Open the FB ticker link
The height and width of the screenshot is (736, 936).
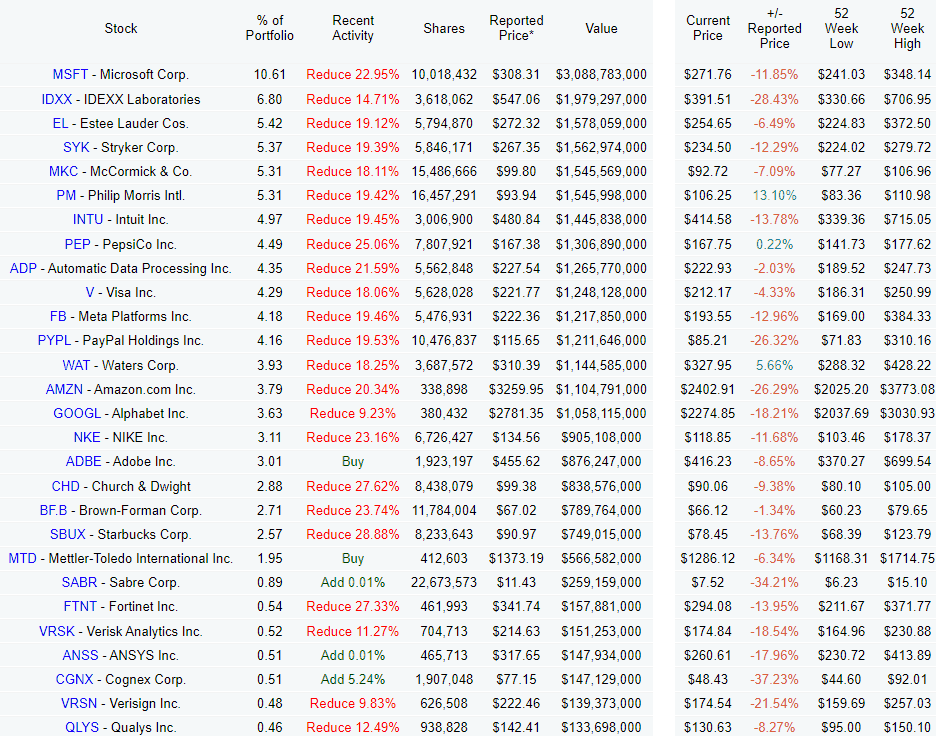[x=58, y=316]
